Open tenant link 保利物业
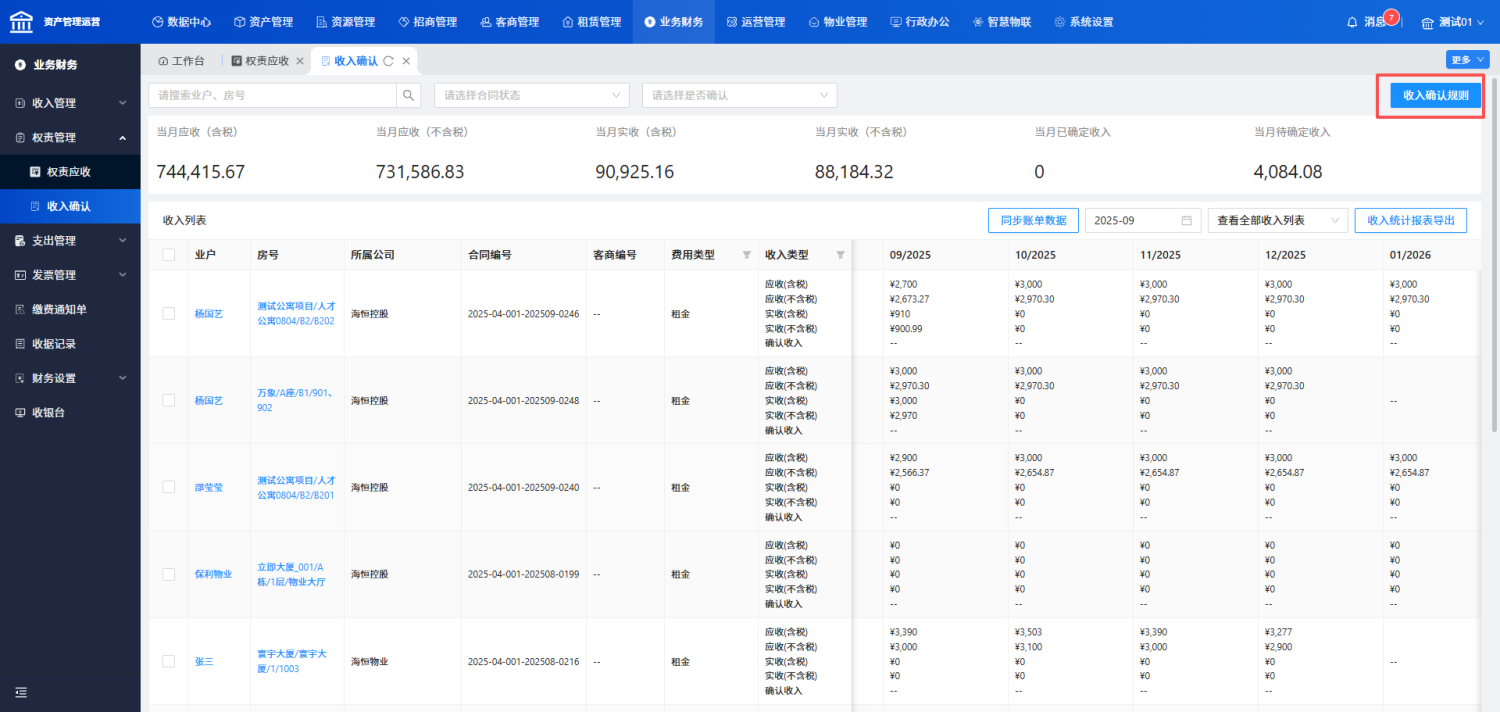The height and width of the screenshot is (712, 1500). click(x=213, y=574)
